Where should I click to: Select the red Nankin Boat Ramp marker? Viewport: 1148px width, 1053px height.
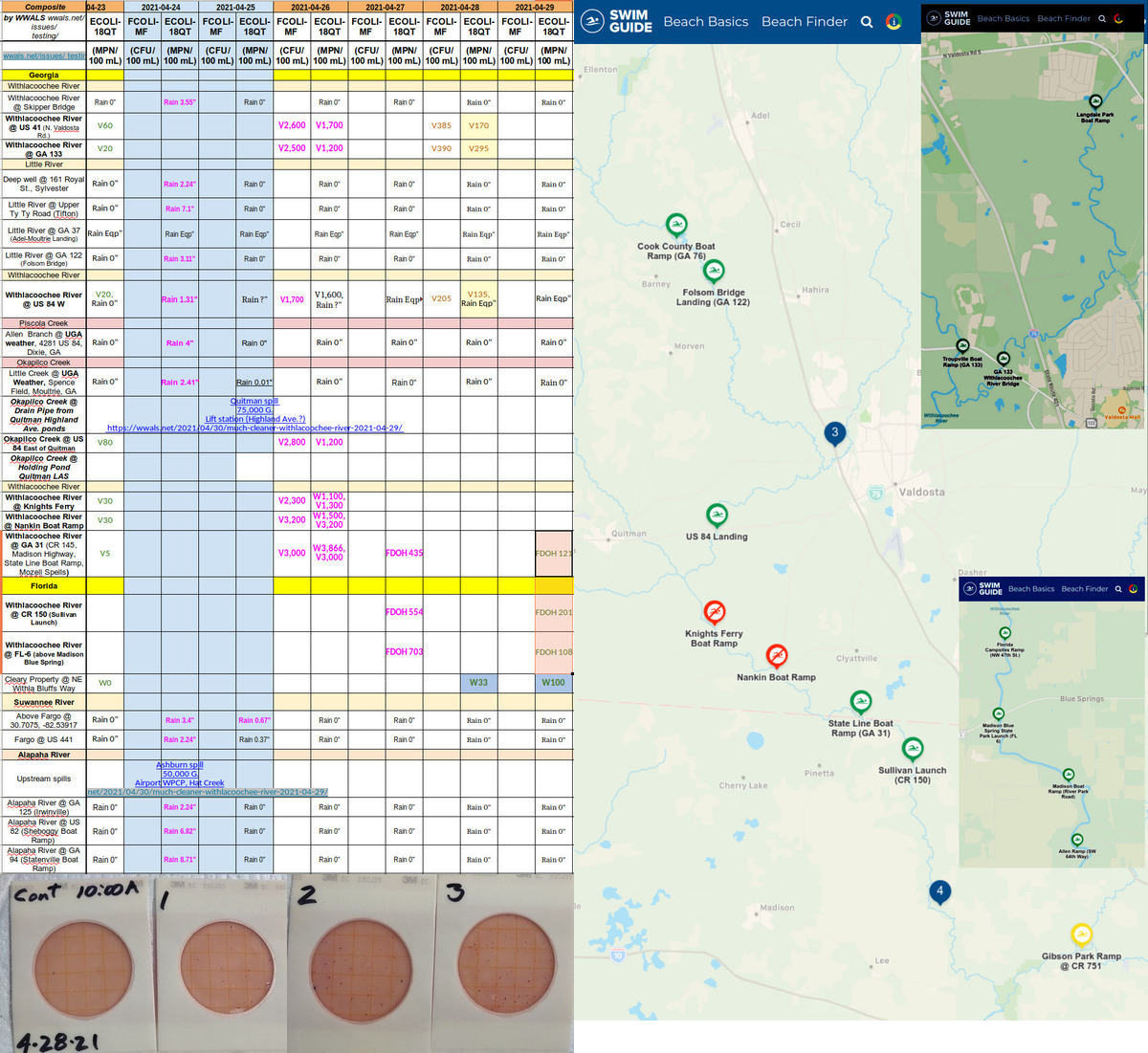[x=777, y=656]
